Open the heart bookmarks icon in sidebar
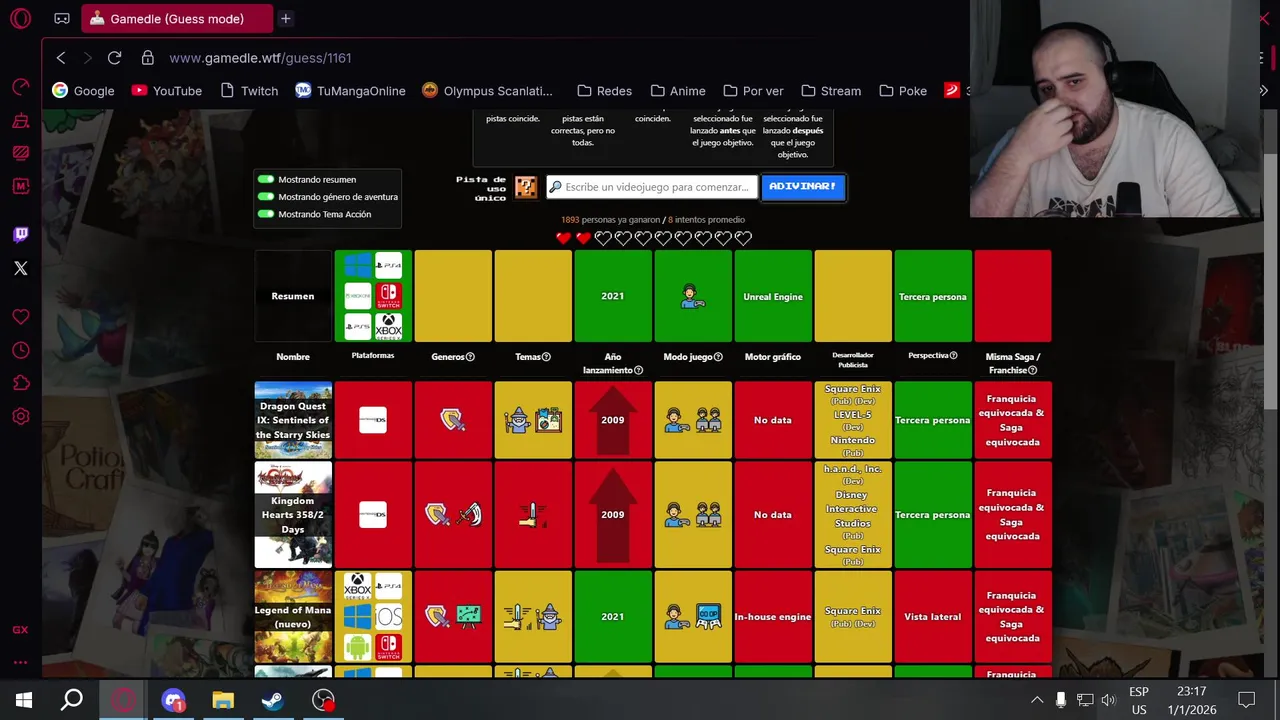Viewport: 1280px width, 720px height. coord(20,317)
